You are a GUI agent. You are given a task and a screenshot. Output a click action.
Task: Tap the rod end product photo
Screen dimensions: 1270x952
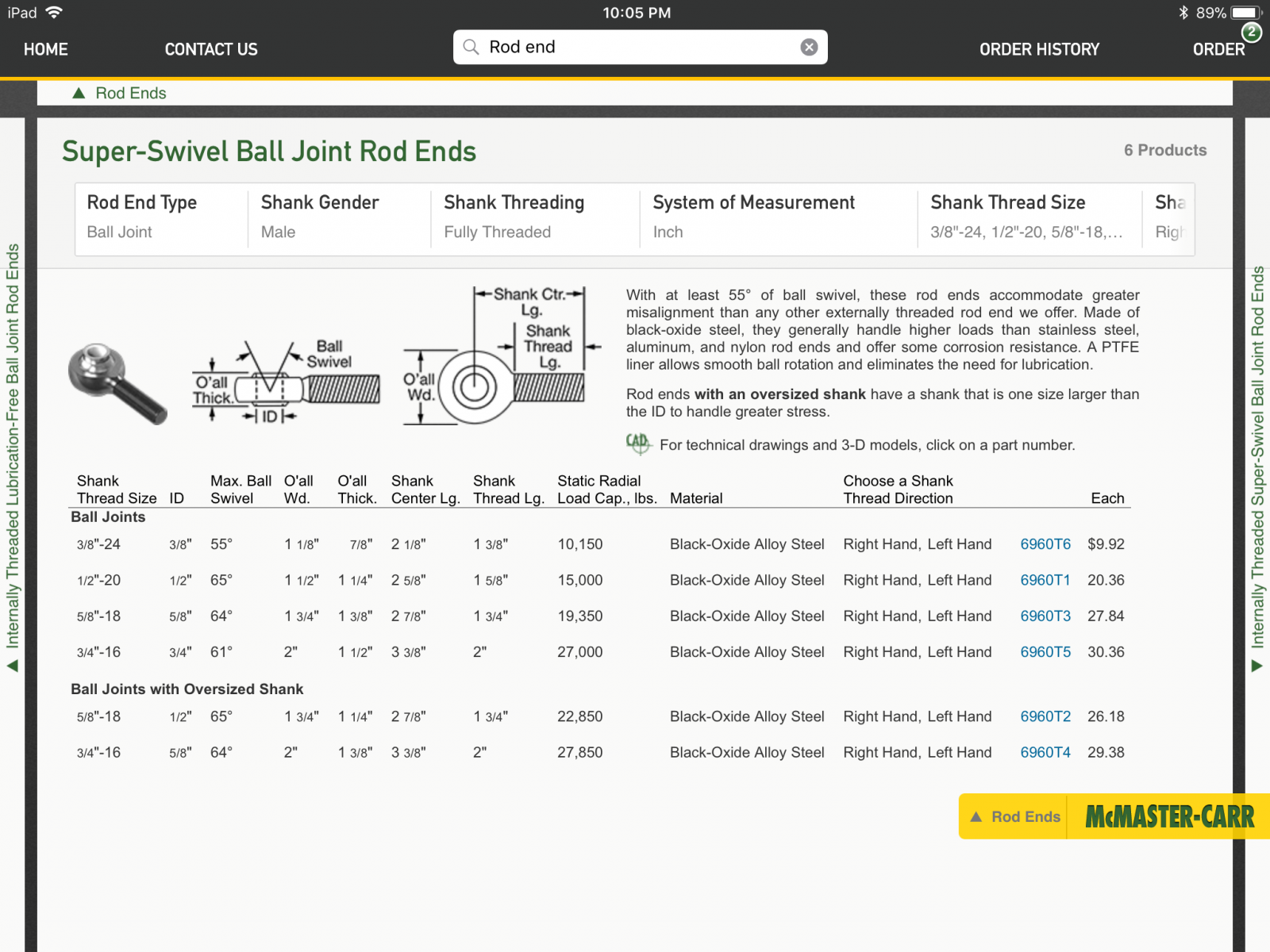click(x=117, y=382)
